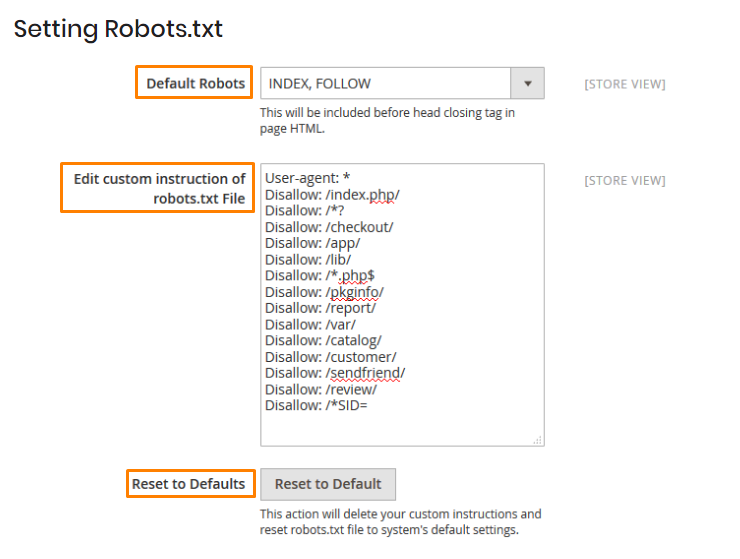Click the User-agent: * line
The width and height of the screenshot is (740, 559).
pyautogui.click(x=307, y=178)
